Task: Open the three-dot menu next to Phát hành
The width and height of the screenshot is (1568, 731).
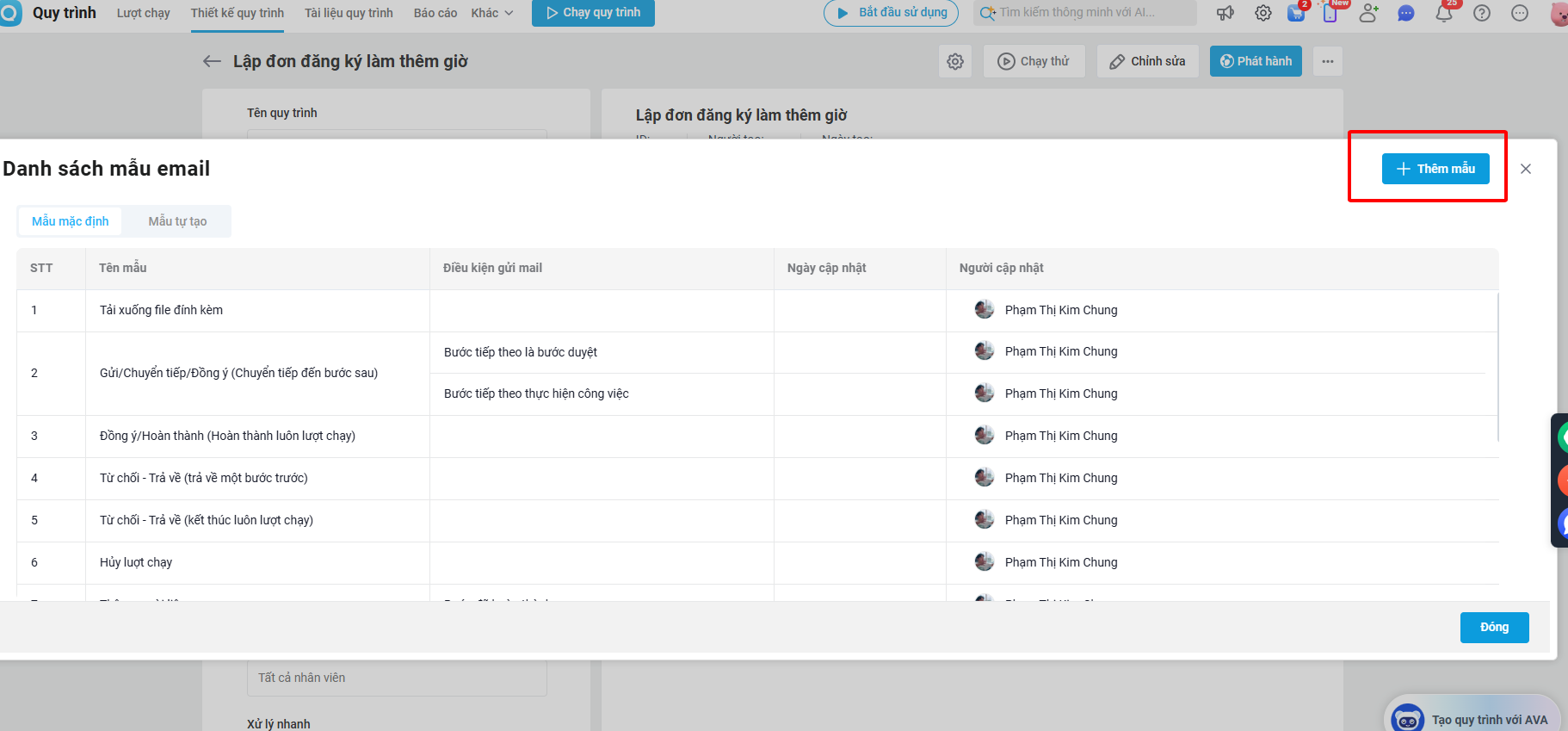Action: click(x=1328, y=61)
